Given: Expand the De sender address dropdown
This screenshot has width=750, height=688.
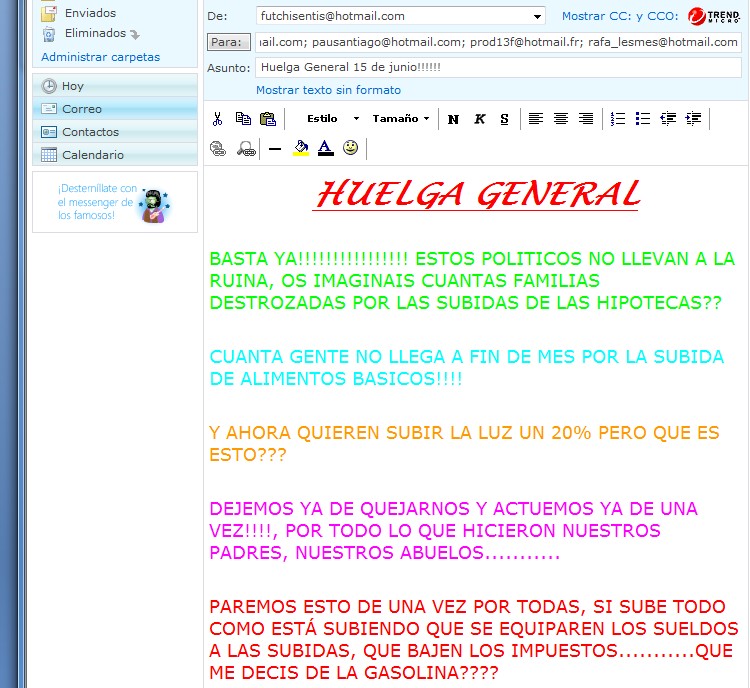Looking at the screenshot, I should coord(538,16).
